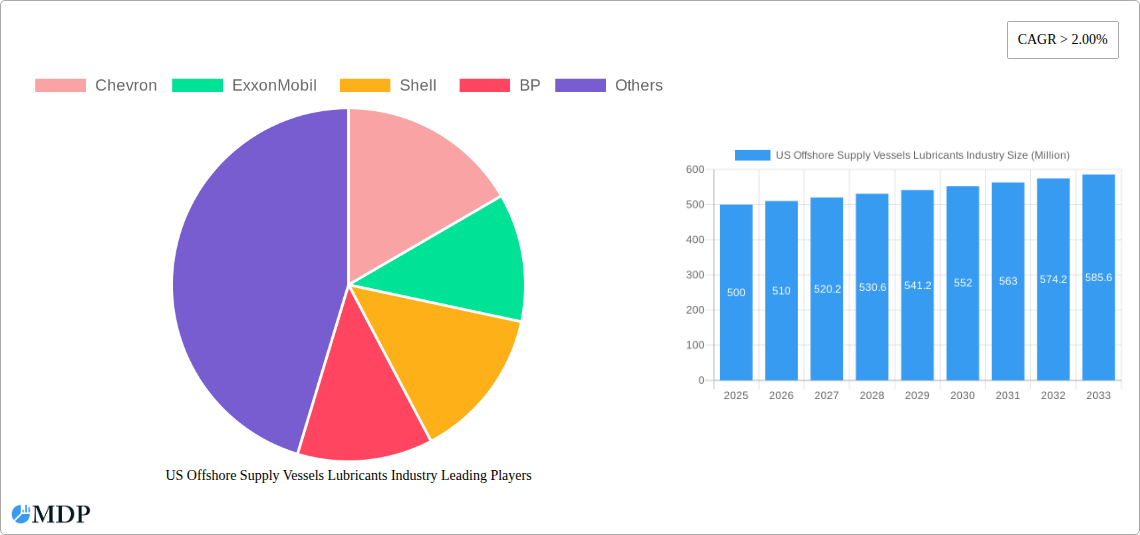Image resolution: width=1140 pixels, height=535 pixels.
Task: Click the 2031 bar labeled 563
Action: point(1008,281)
